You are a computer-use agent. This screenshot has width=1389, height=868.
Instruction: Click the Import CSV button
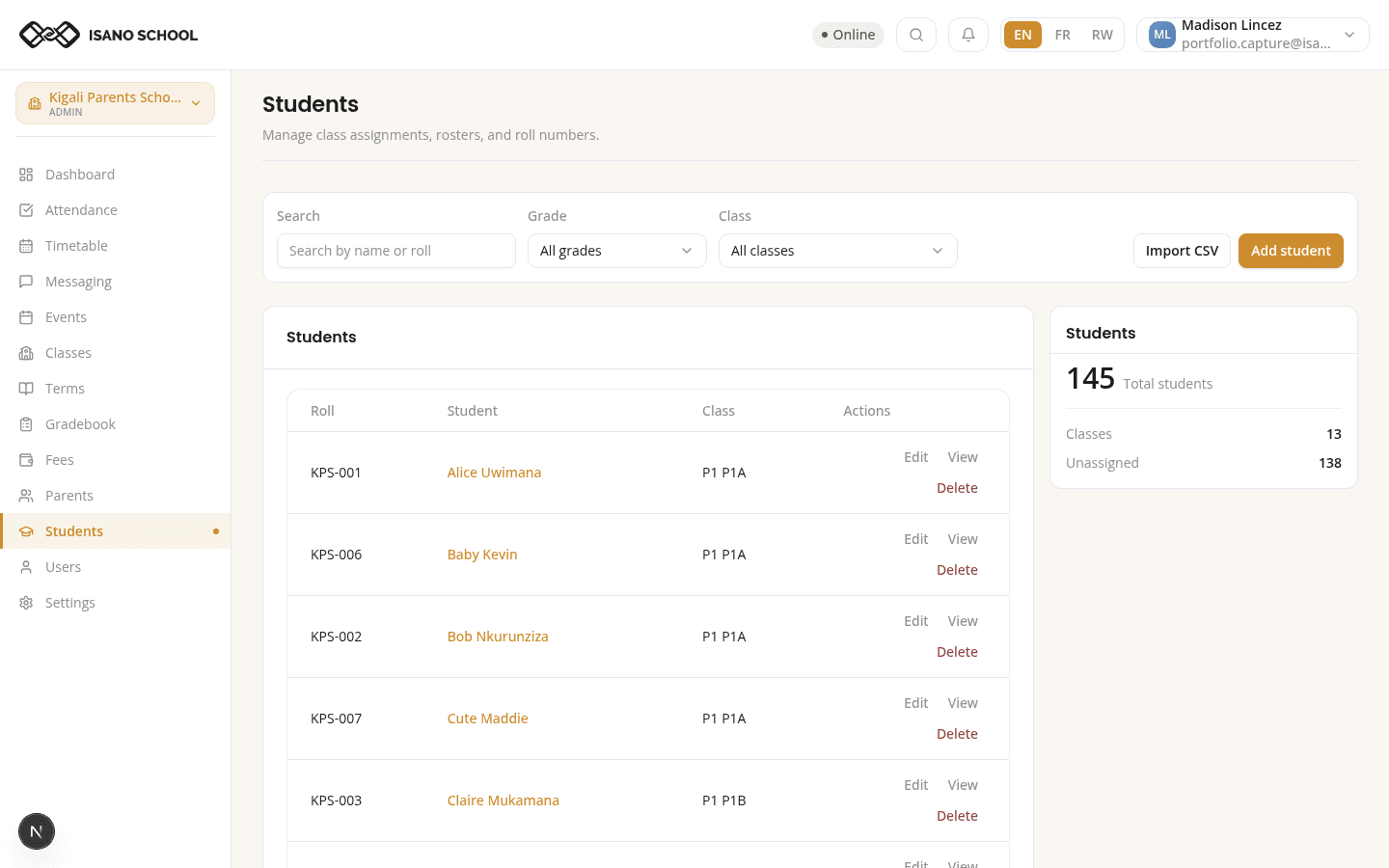1182,251
